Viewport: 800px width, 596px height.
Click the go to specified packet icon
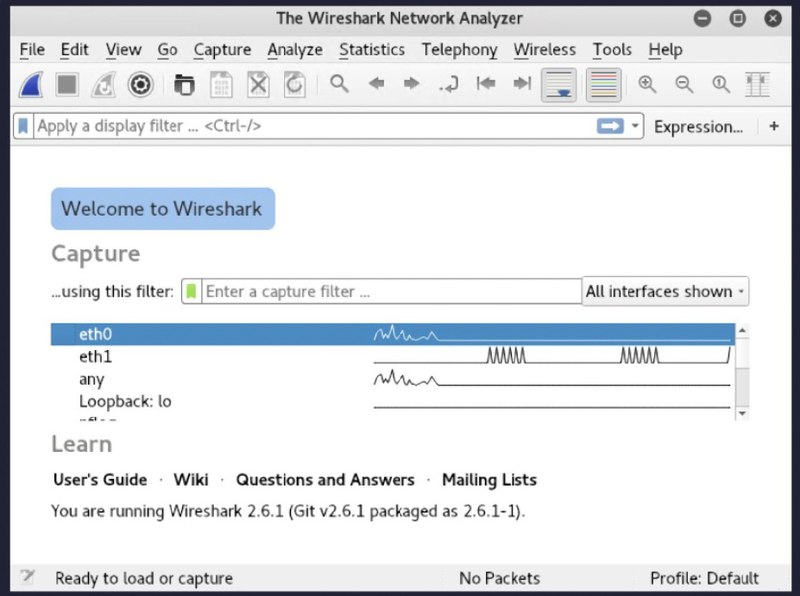(448, 84)
